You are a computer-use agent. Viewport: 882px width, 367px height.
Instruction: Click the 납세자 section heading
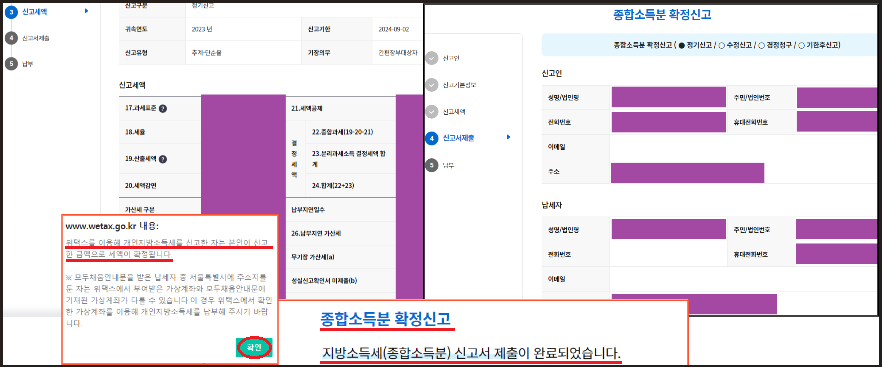552,205
